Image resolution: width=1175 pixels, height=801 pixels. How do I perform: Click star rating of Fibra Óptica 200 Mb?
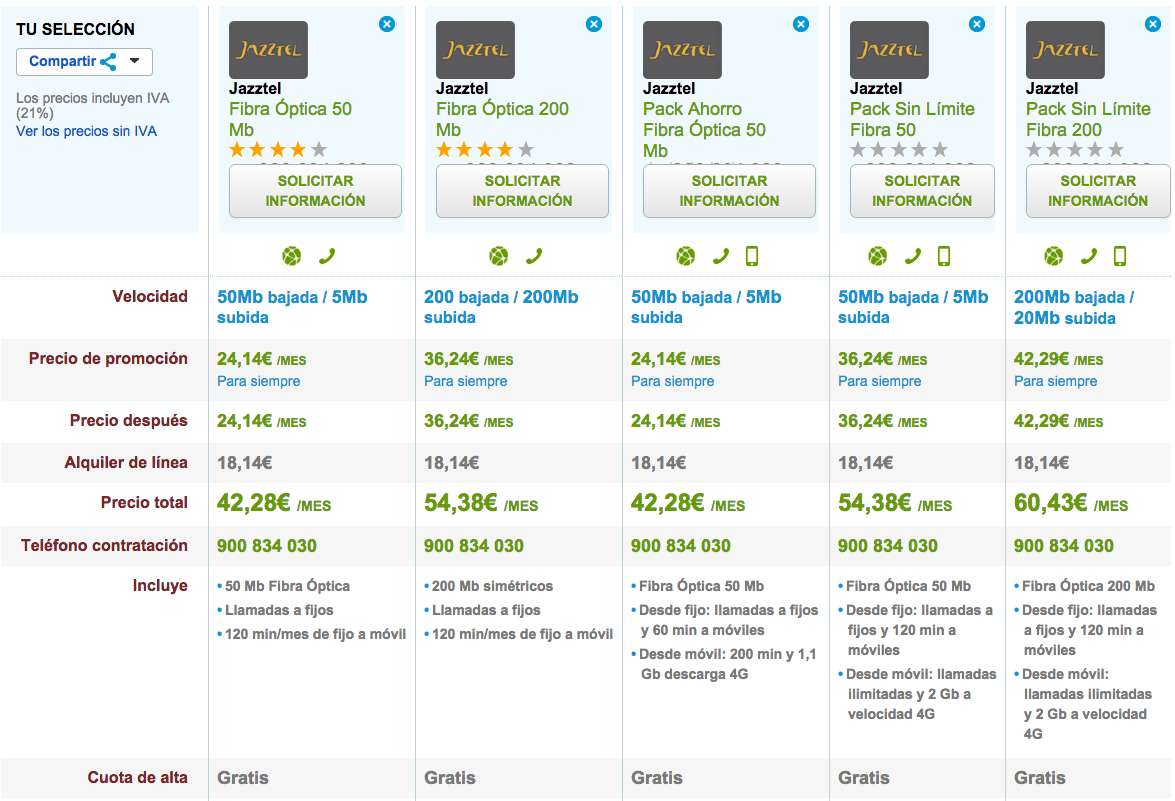[485, 150]
